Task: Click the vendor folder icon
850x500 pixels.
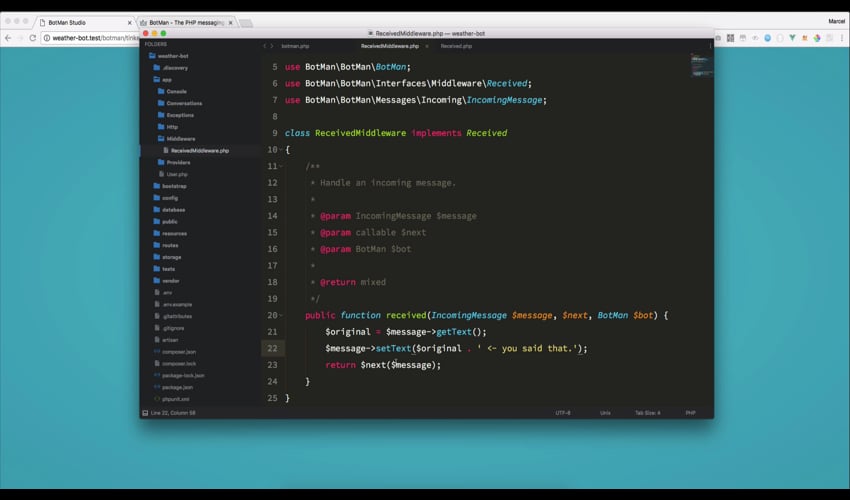Action: pos(157,280)
